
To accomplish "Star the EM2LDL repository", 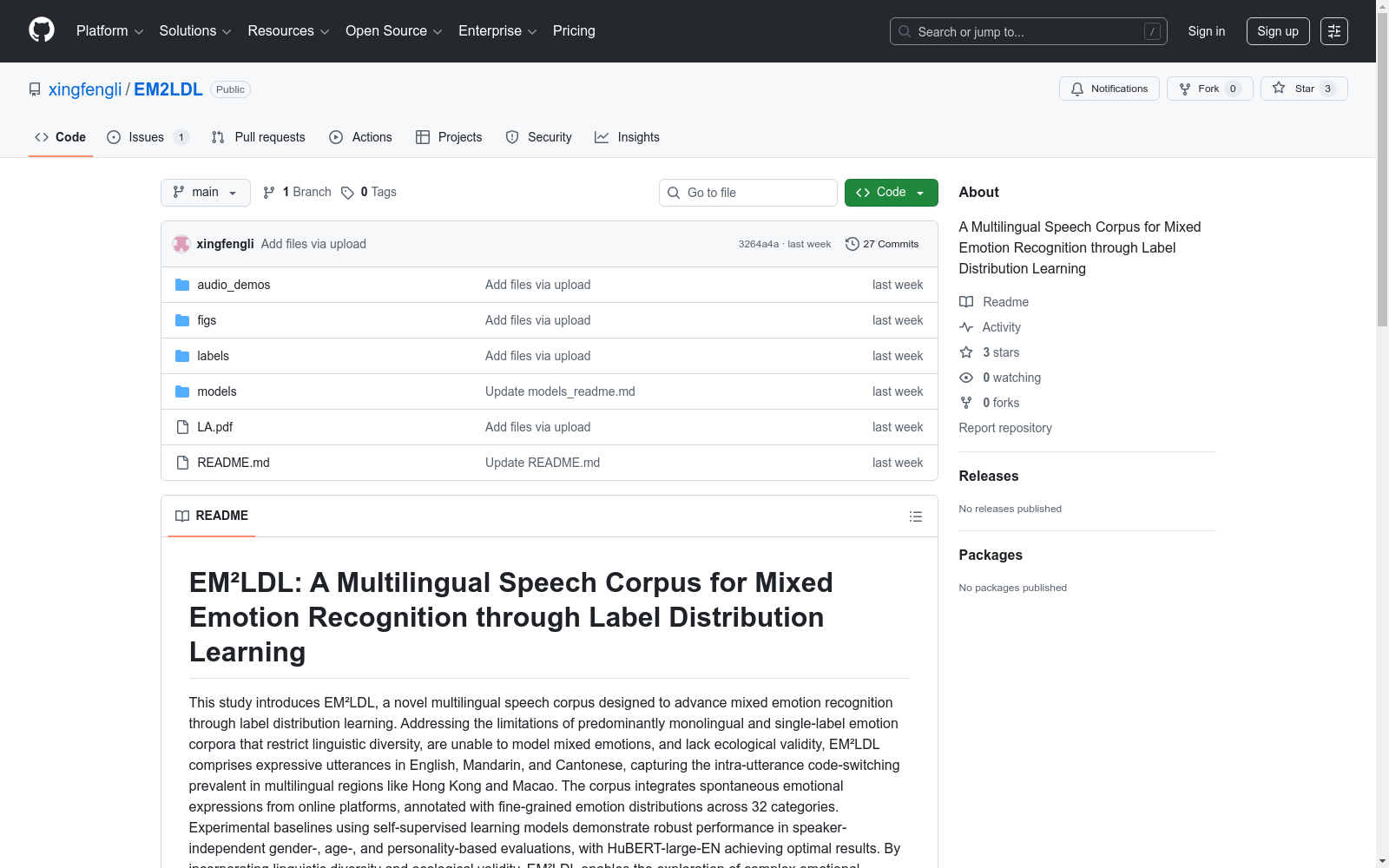I will point(1304,89).
